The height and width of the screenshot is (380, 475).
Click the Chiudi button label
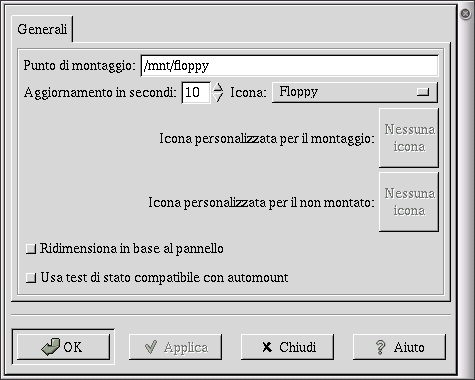[x=298, y=347]
